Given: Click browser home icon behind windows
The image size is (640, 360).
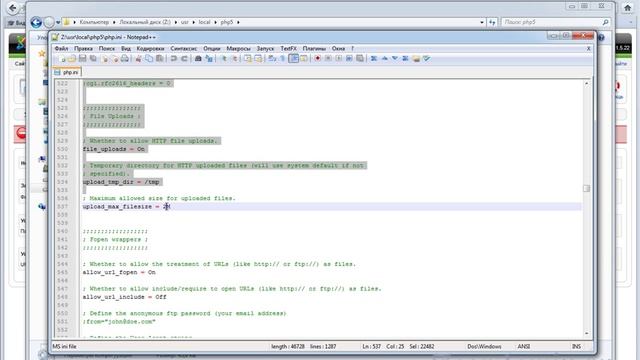Looking at the screenshot, I should click(628, 8).
